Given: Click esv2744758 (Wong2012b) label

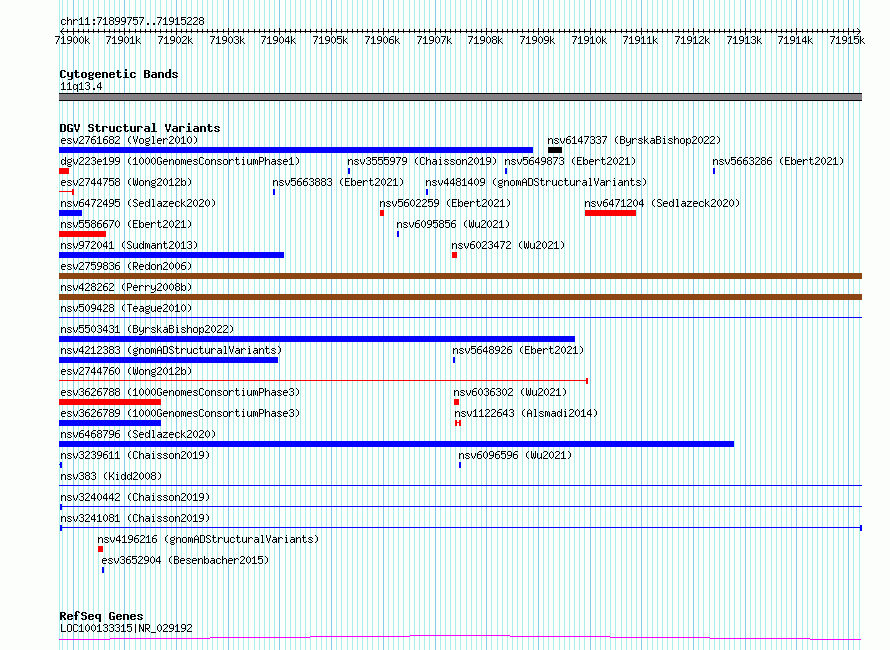Looking at the screenshot, I should pyautogui.click(x=126, y=182).
